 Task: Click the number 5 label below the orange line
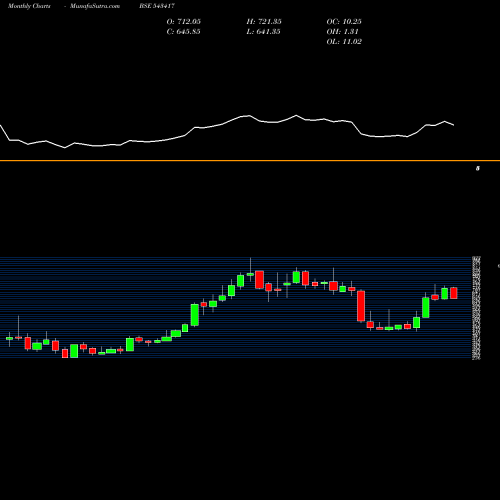[478, 168]
